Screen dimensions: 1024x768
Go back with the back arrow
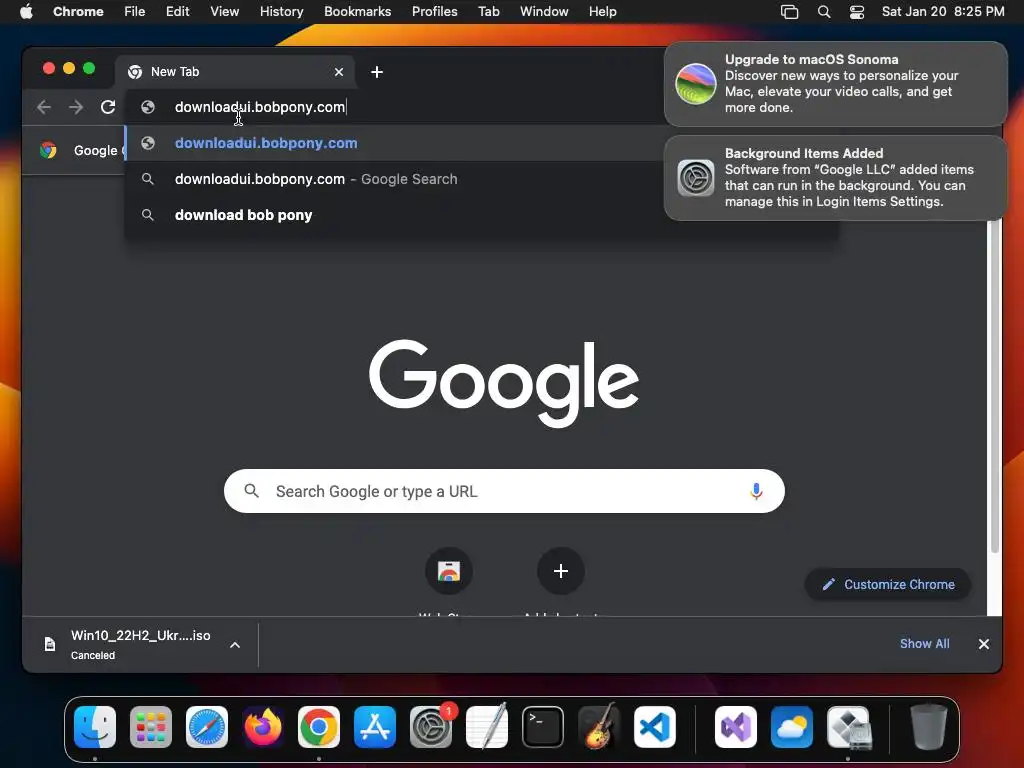pyautogui.click(x=44, y=106)
